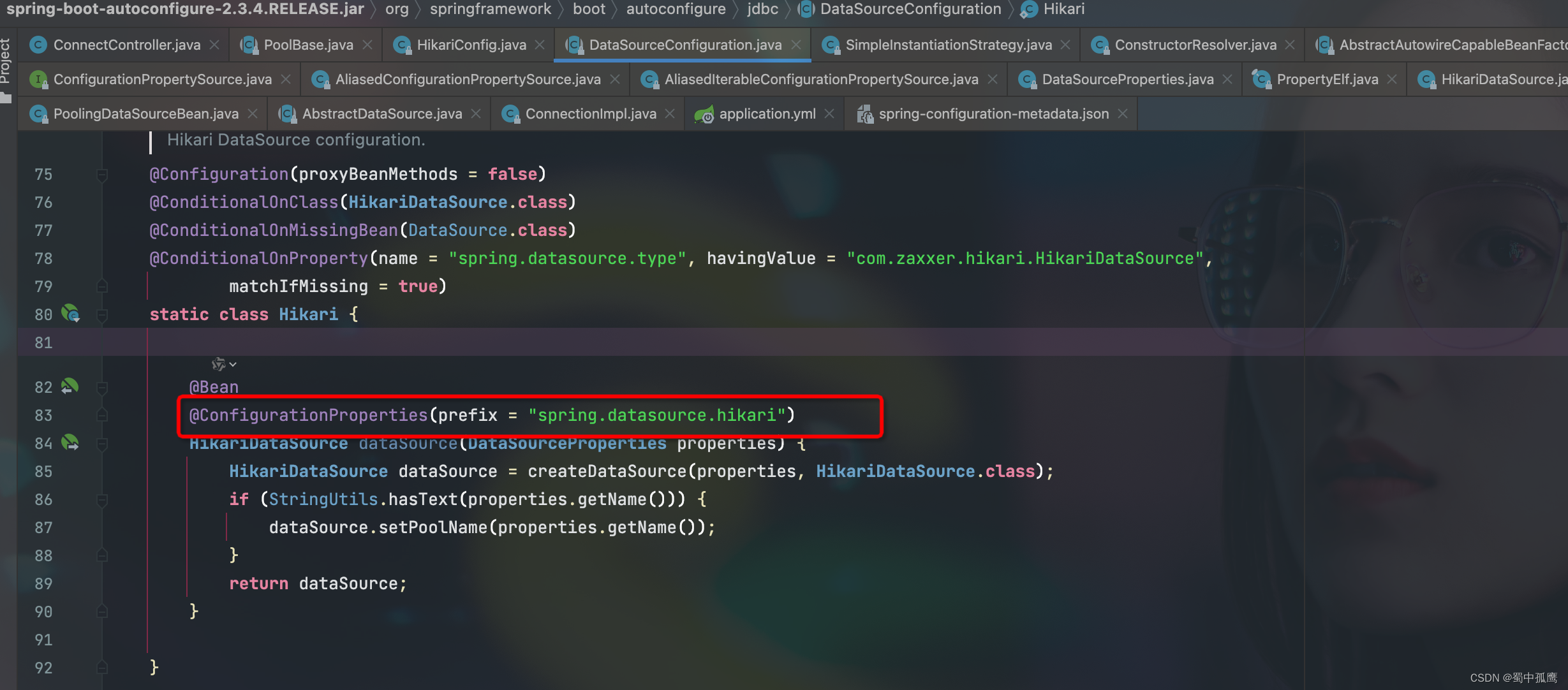Click the Spring bean gutter icon on line 80
Image resolution: width=1568 pixels, height=690 pixels.
70,313
